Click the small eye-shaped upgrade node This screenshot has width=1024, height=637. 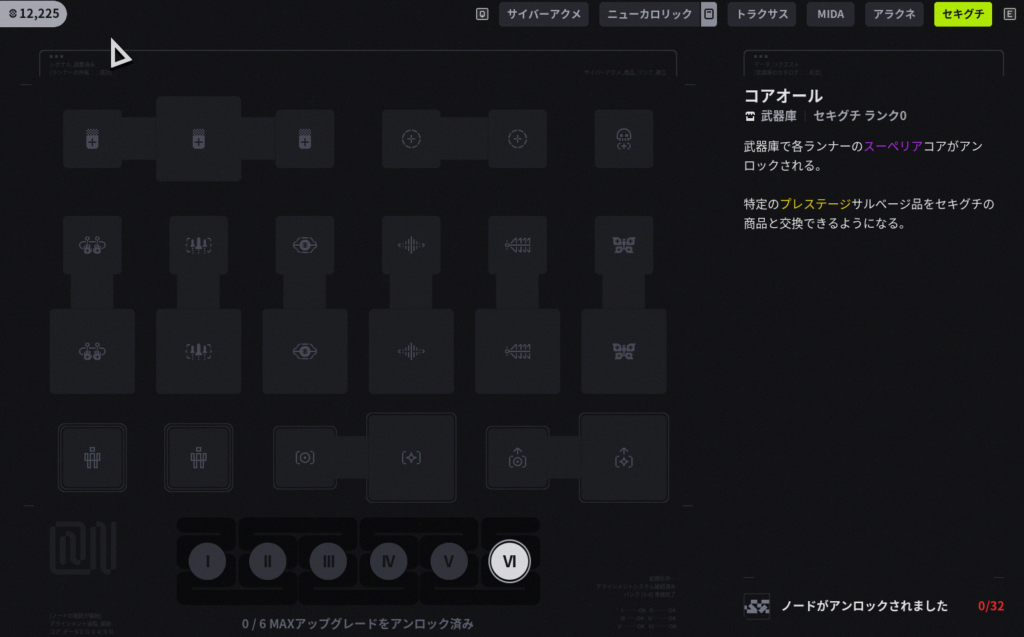tap(305, 245)
